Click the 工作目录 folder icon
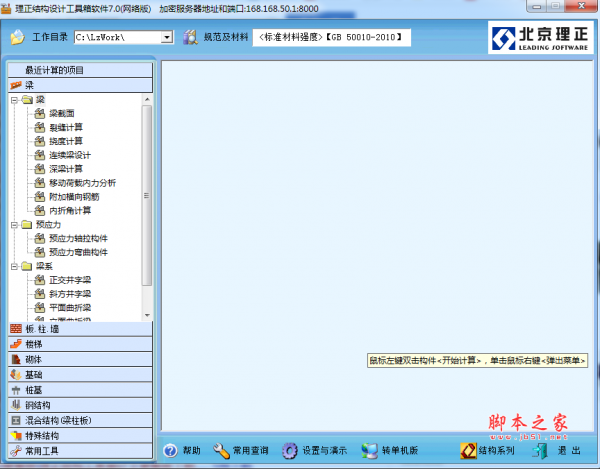 [17, 38]
